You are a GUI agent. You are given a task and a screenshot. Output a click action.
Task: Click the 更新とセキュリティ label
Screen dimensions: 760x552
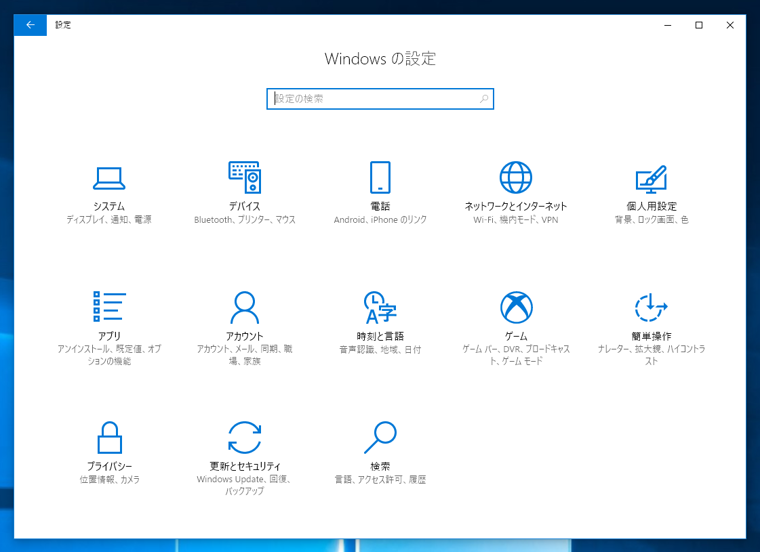point(245,466)
